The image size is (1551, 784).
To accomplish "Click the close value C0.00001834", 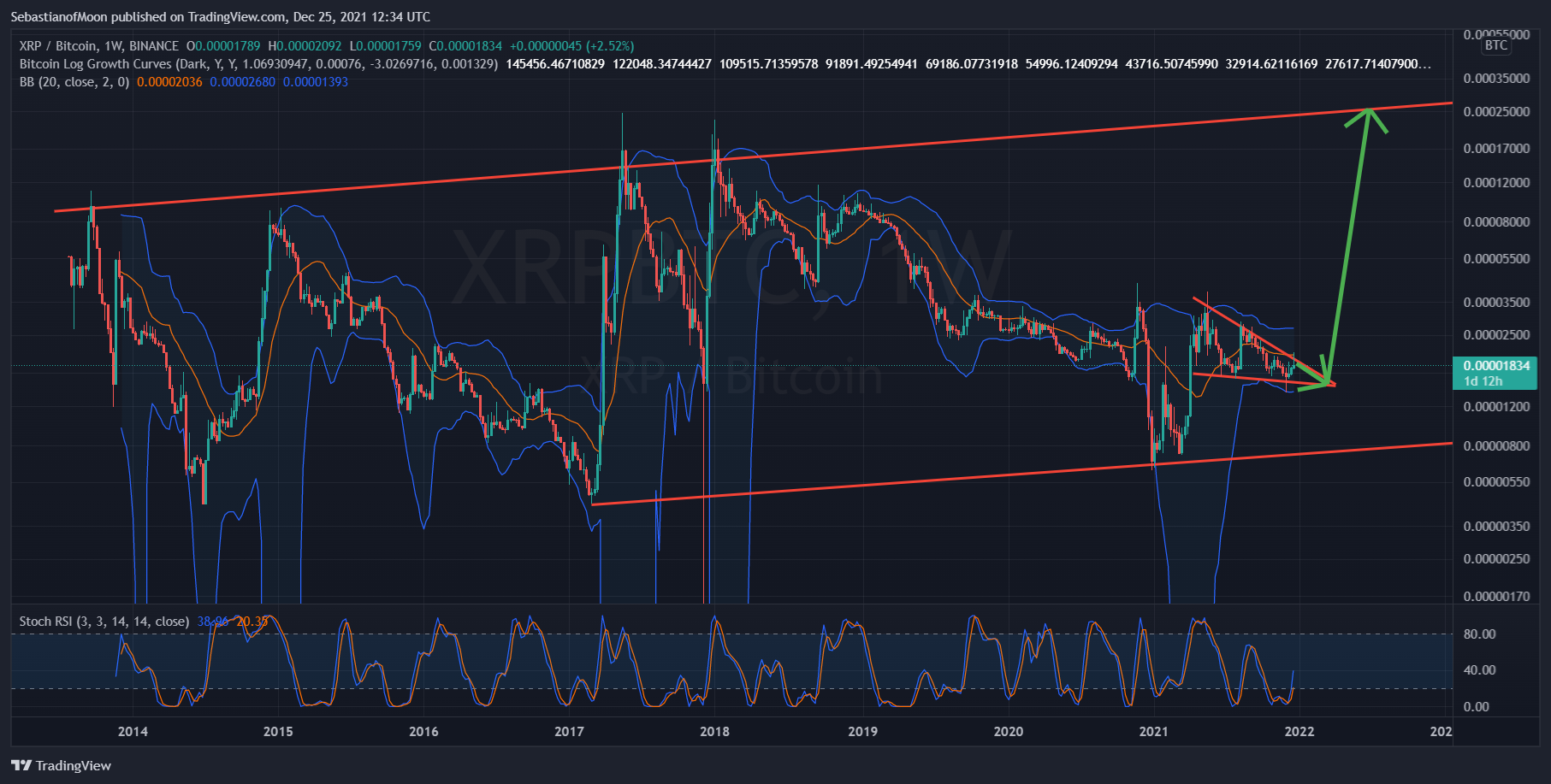I will [465, 46].
